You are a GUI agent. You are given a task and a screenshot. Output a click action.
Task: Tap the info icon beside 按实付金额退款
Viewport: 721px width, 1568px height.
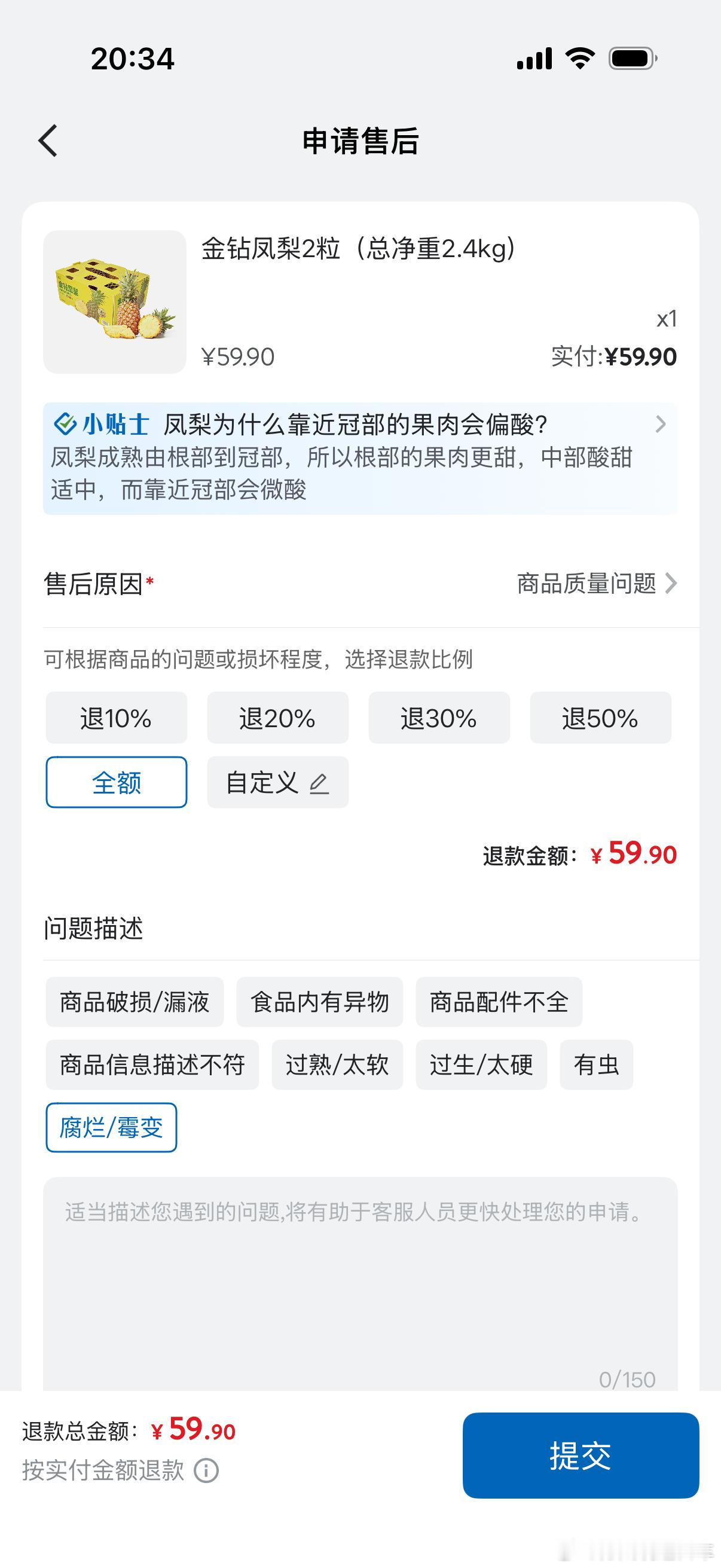206,1471
